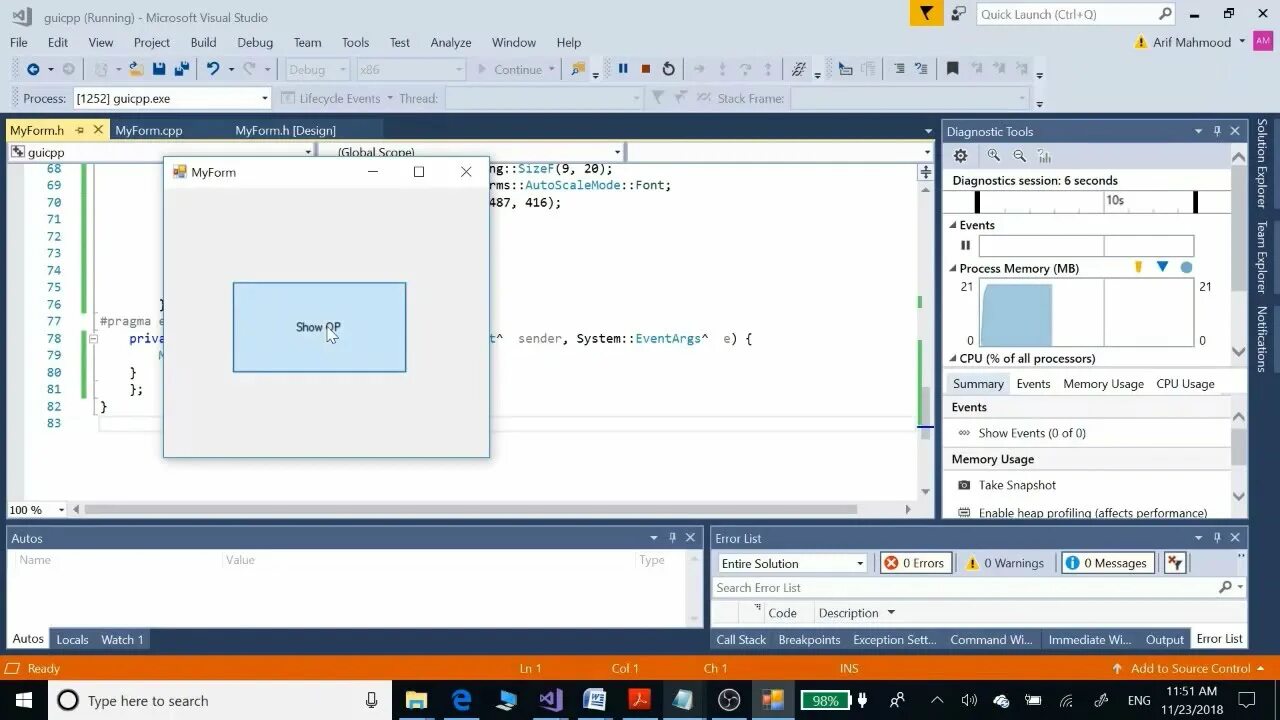Switch to the MyForm.cpp tab
The height and width of the screenshot is (720, 1280).
(x=149, y=130)
